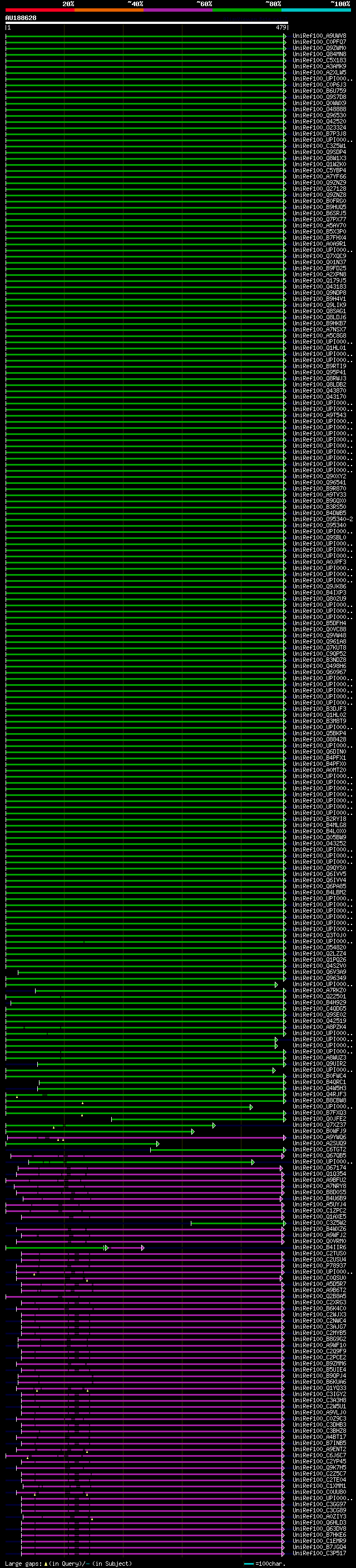The image size is (356, 1568).
Task: Click the purple ~60% identity legend segment
Action: coord(179,11)
